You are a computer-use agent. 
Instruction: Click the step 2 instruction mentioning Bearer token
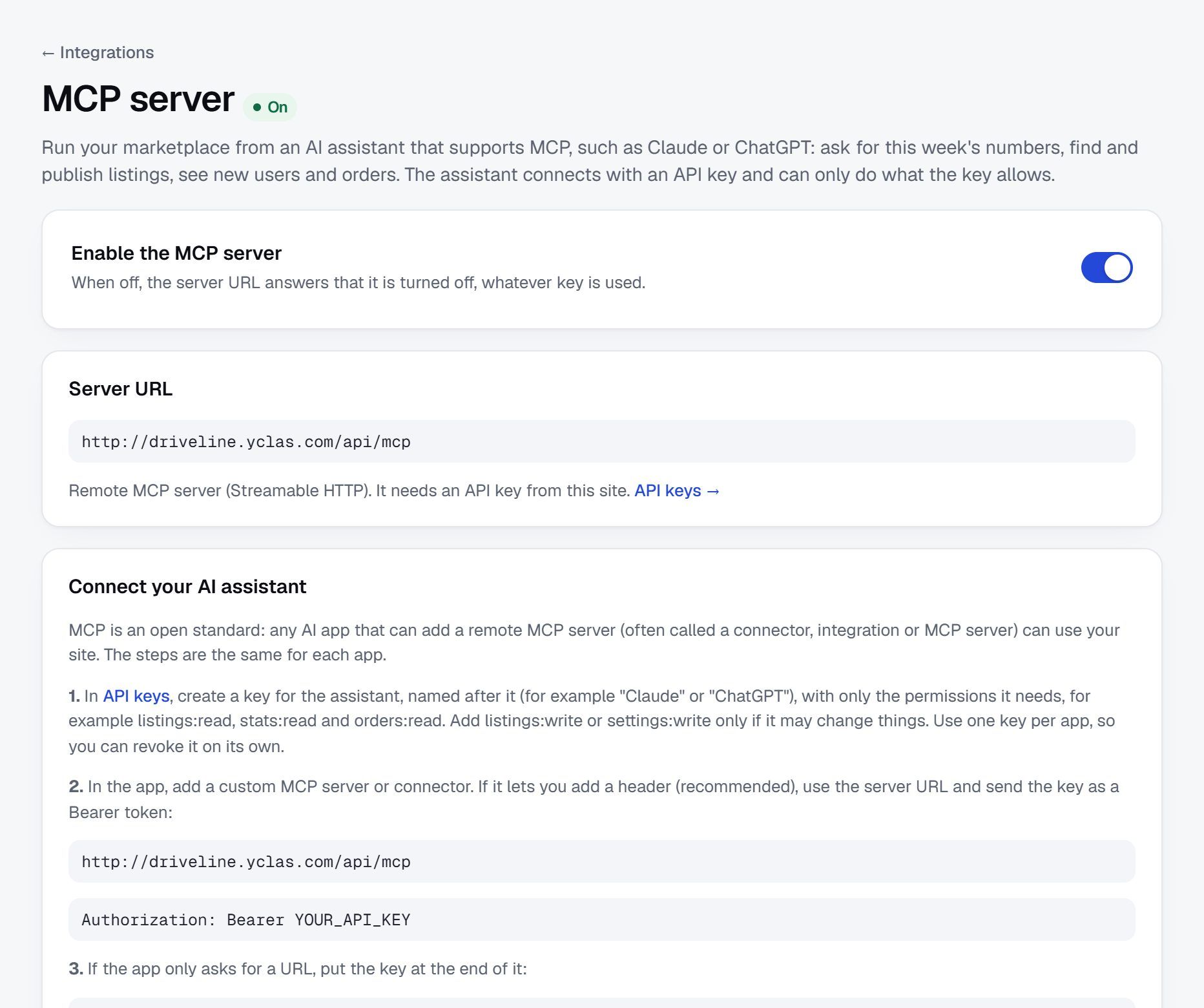pos(594,799)
